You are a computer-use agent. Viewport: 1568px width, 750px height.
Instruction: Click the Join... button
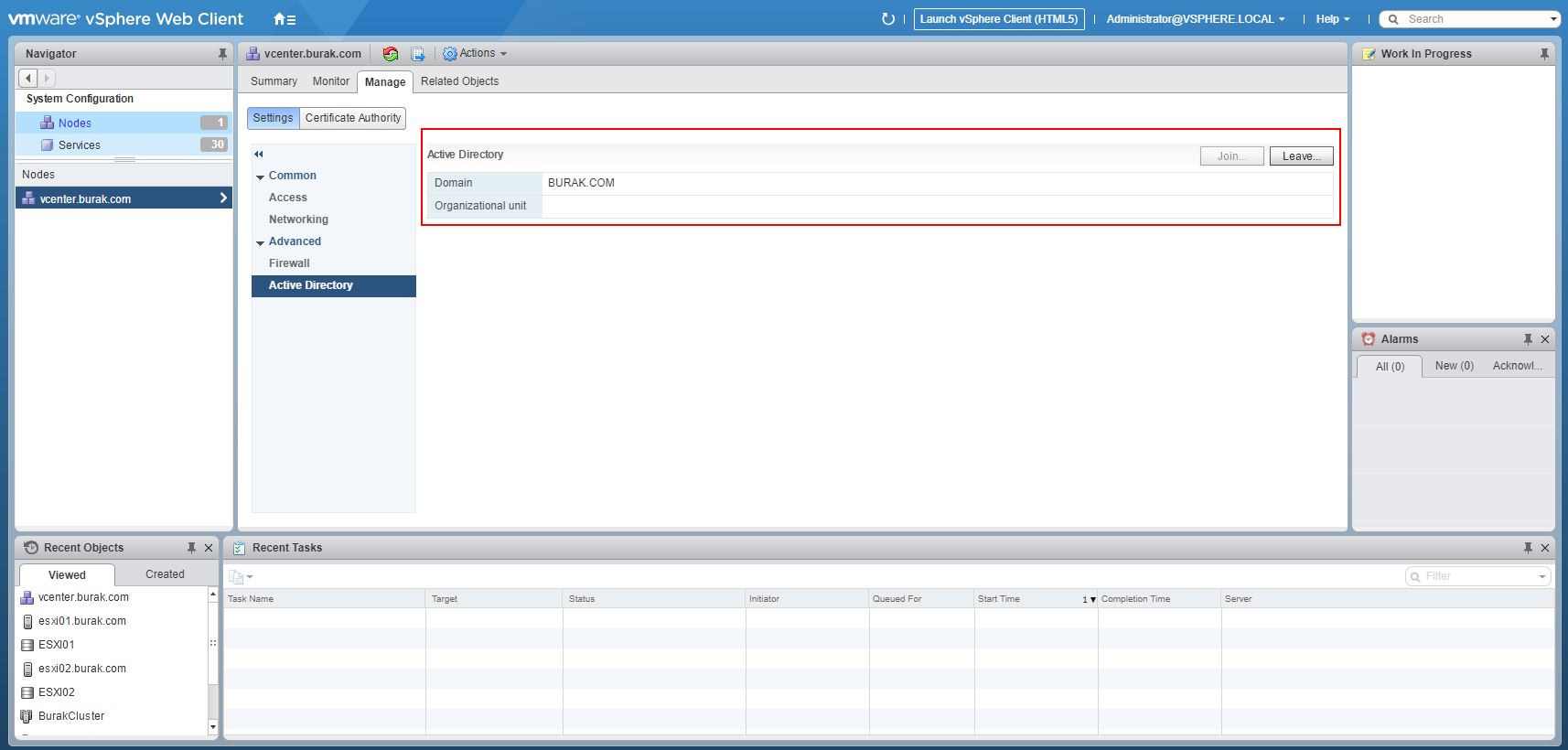coord(1231,156)
